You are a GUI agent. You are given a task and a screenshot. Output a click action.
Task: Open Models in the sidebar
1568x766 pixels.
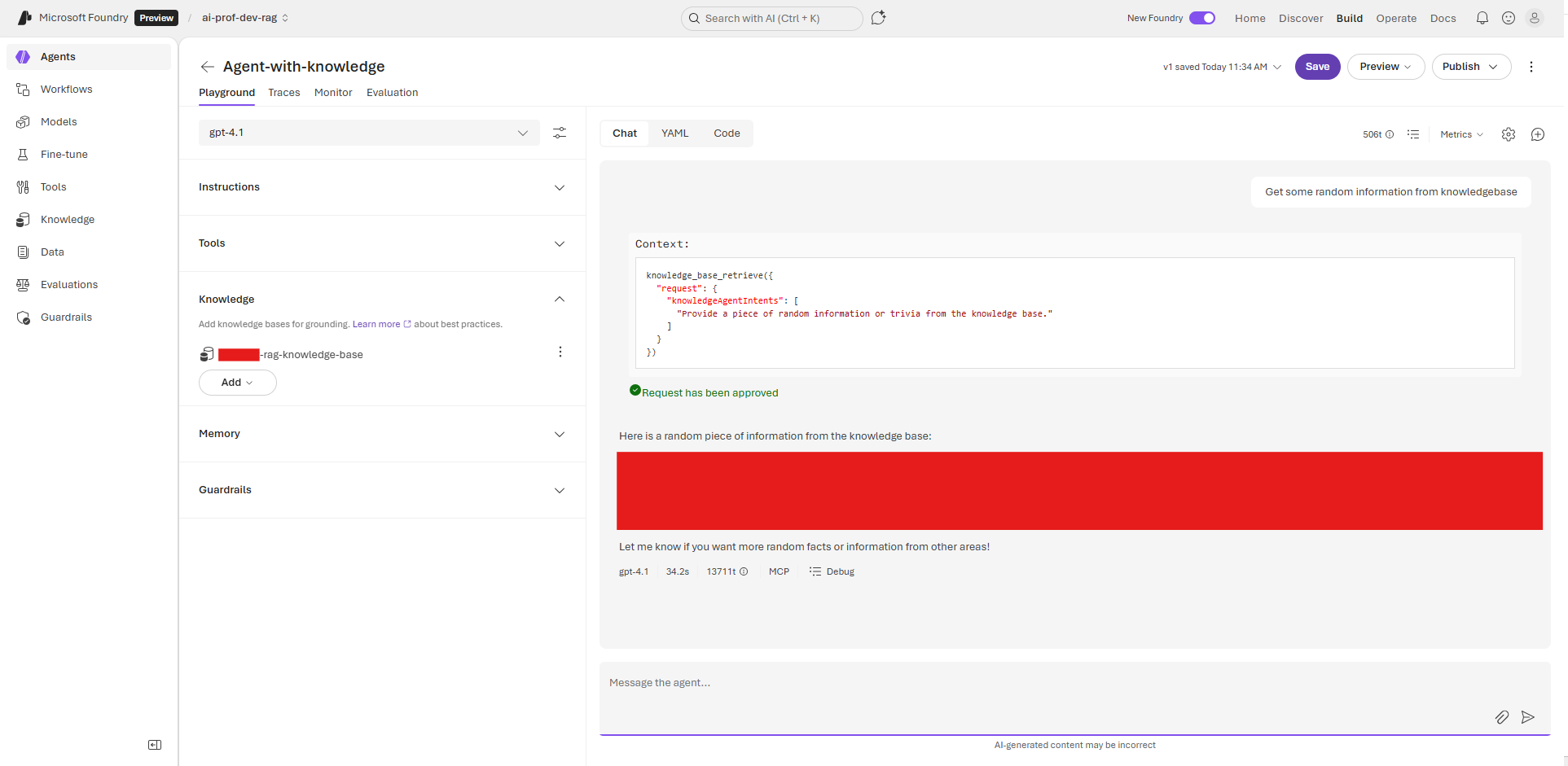pos(89,122)
